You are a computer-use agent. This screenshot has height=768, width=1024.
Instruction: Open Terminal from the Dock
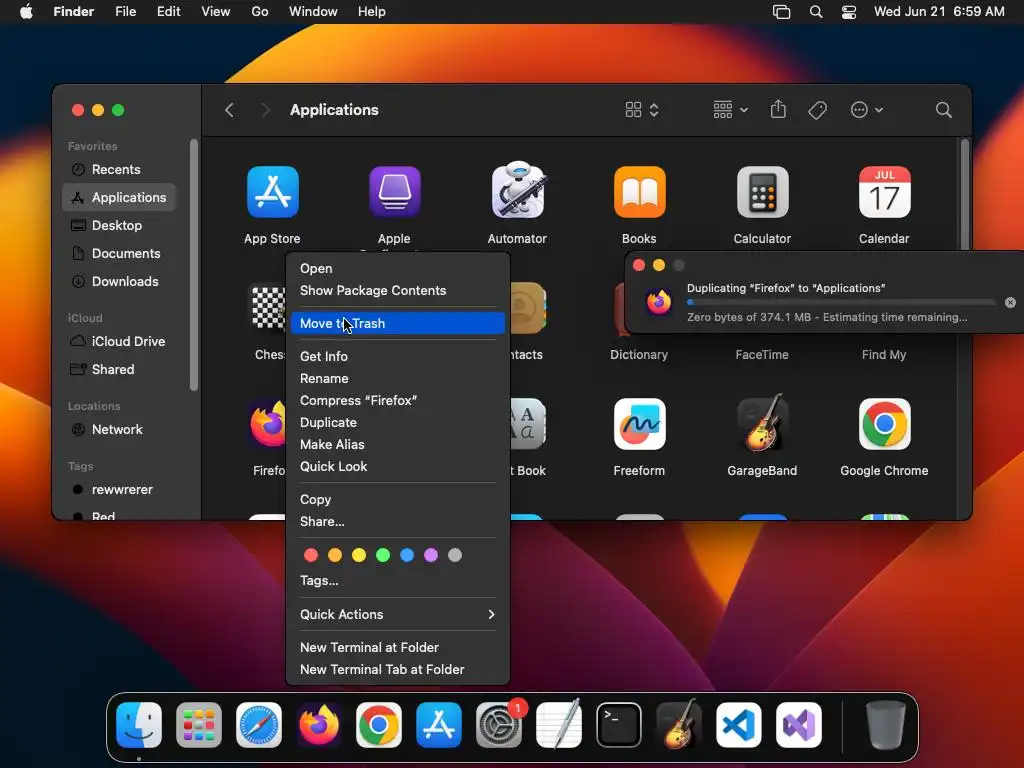pyautogui.click(x=618, y=725)
